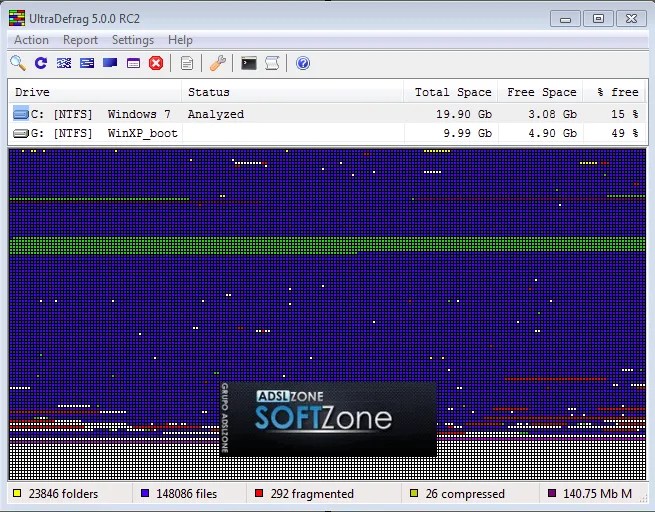Open settings with the wrench icon
655x512 pixels.
[x=218, y=63]
